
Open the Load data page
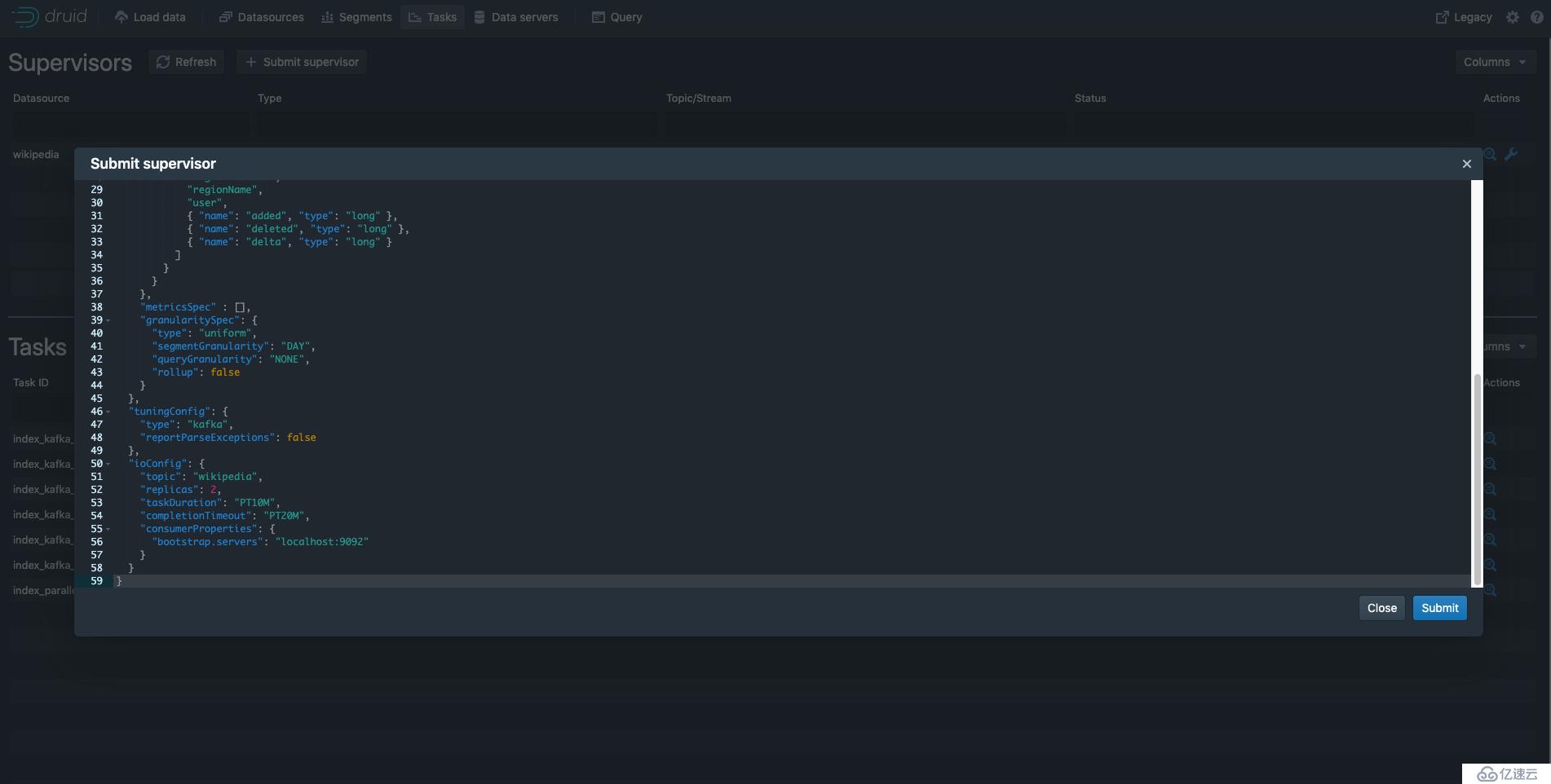click(150, 17)
